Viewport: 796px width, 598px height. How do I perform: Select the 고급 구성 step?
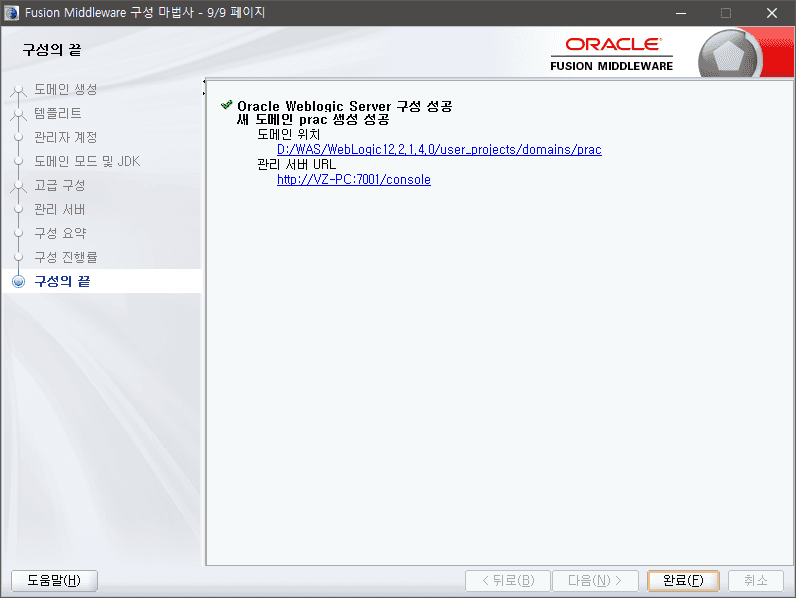coord(59,185)
